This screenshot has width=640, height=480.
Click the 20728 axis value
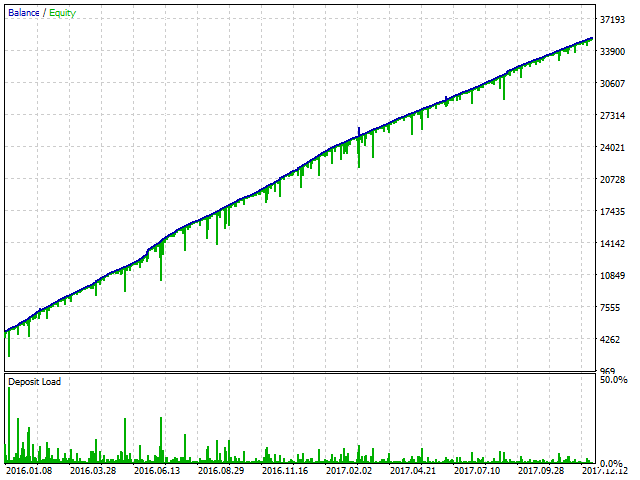(x=612, y=180)
